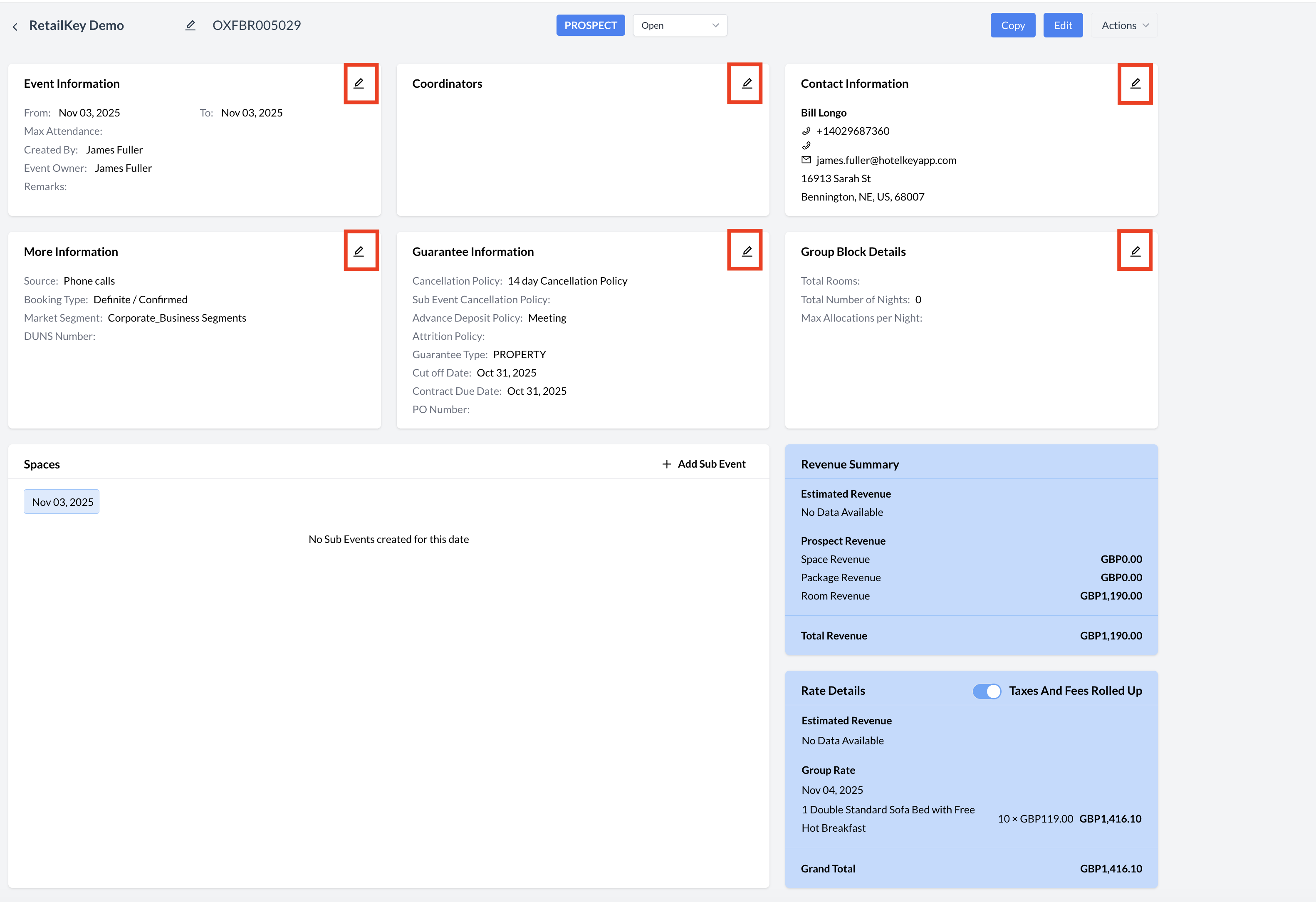Click phone number +14029687360
The width and height of the screenshot is (1316, 902).
[852, 131]
